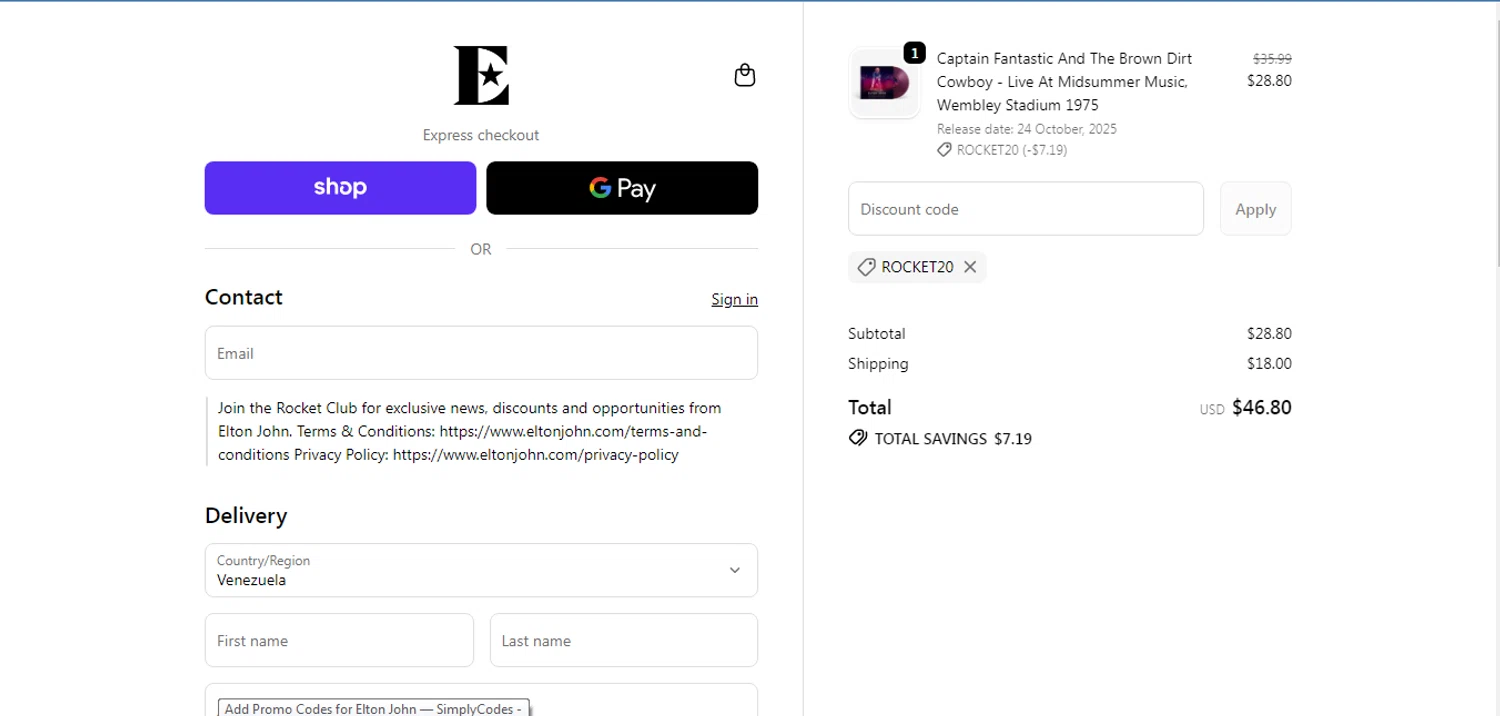
Task: Pay with Google Pay button
Action: (622, 188)
